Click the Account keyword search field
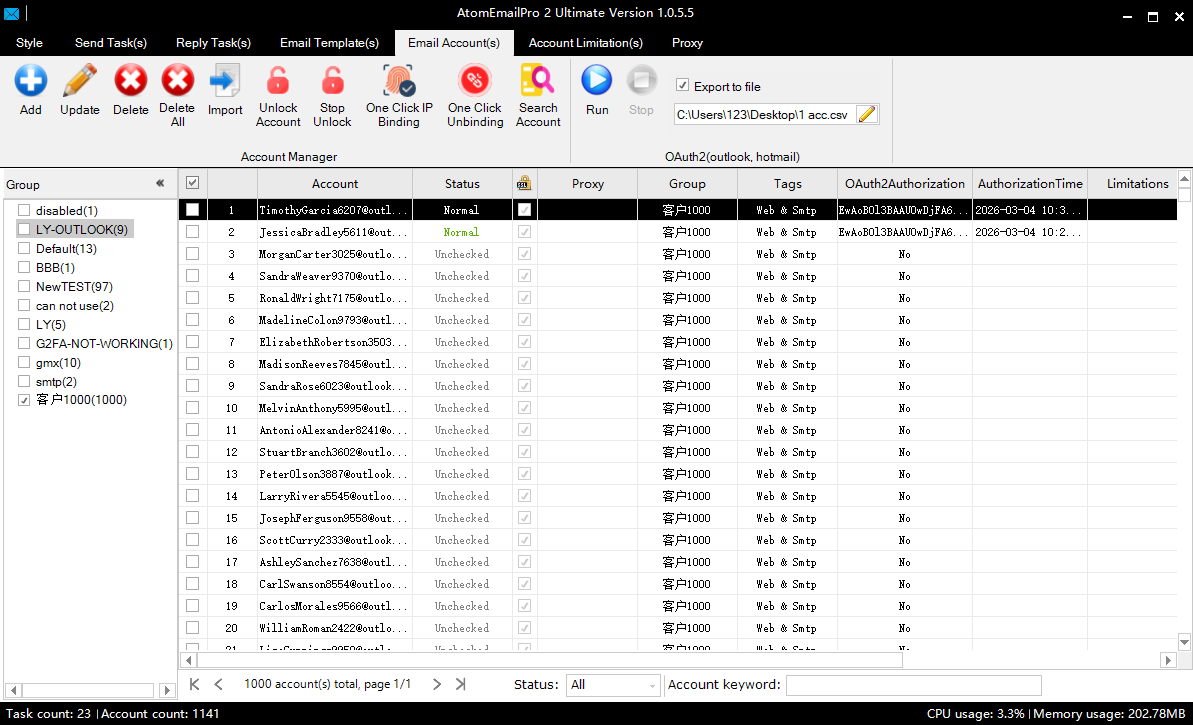The width and height of the screenshot is (1193, 725). (x=913, y=685)
